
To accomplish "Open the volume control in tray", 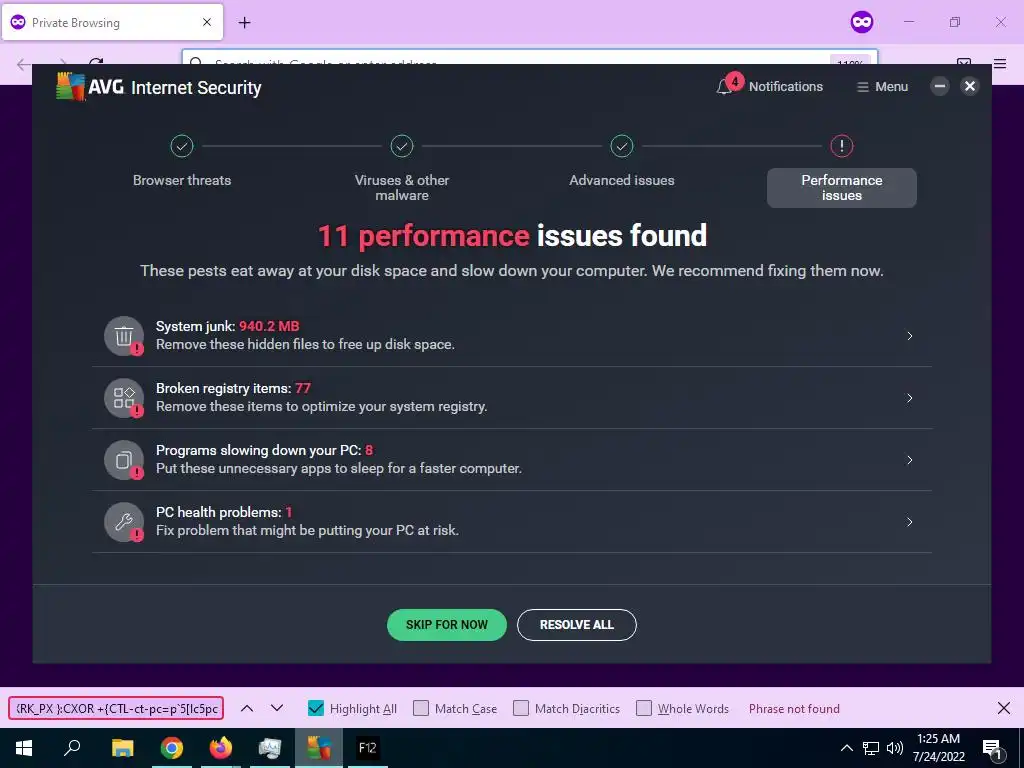I will coord(895,748).
